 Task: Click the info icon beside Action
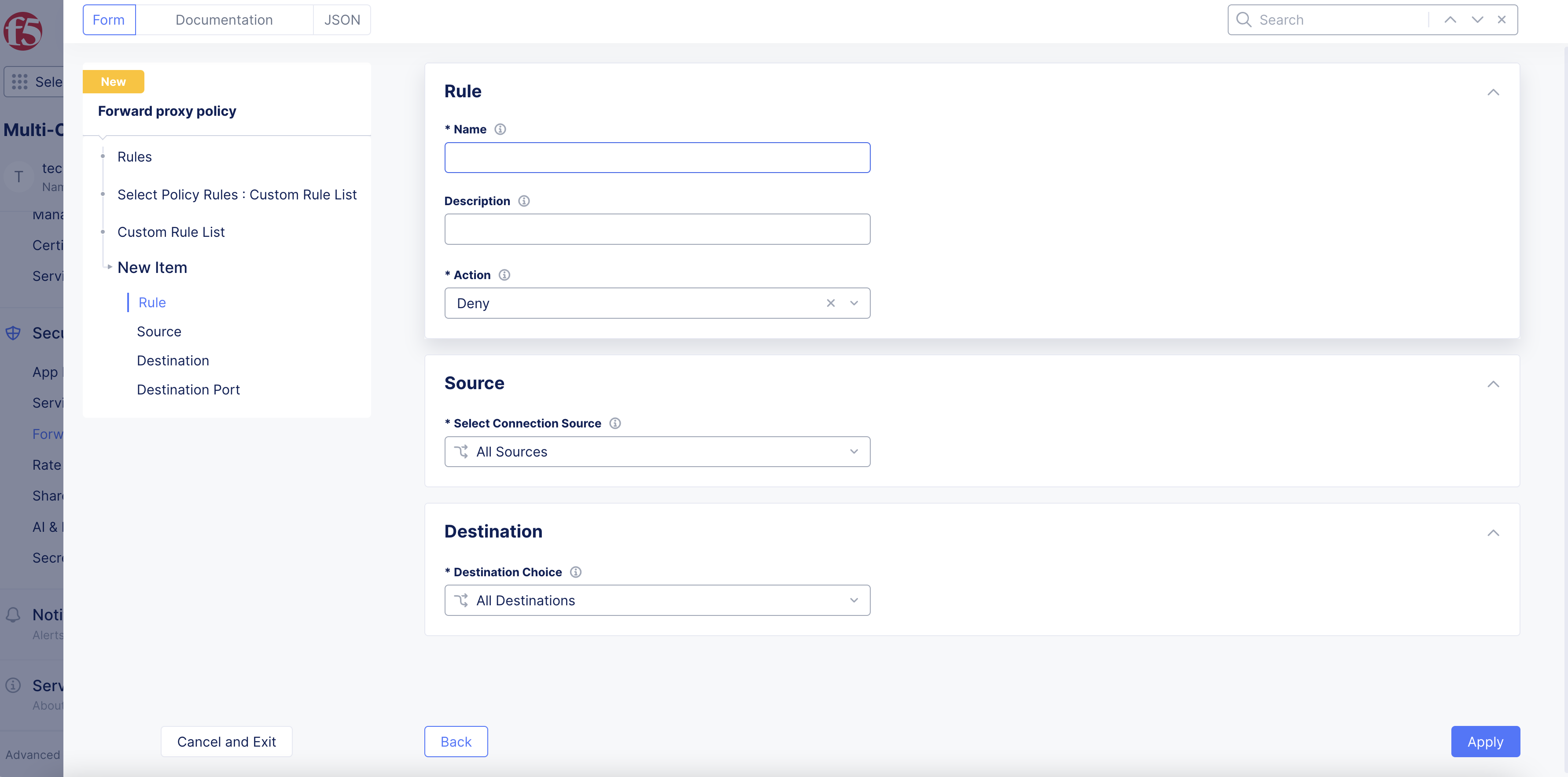point(504,275)
